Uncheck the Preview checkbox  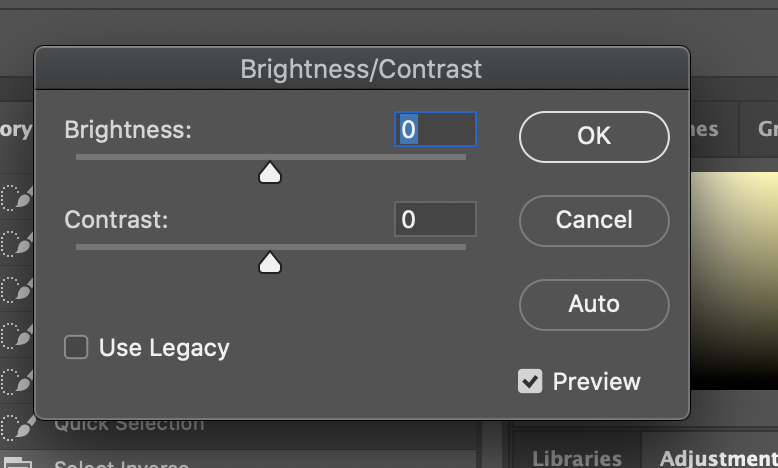coord(530,381)
